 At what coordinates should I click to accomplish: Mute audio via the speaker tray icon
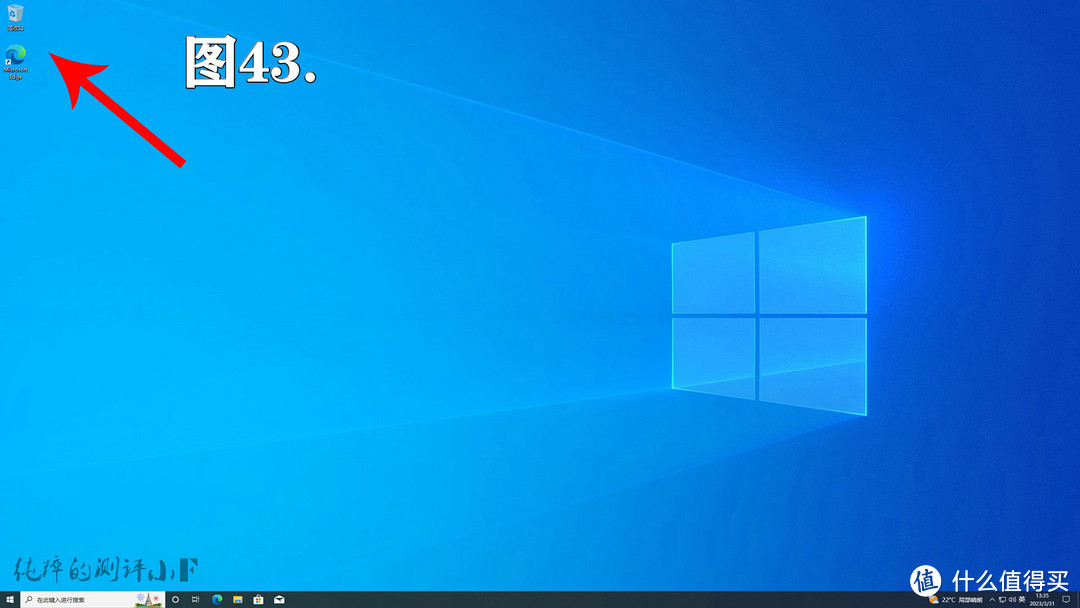[1011, 600]
